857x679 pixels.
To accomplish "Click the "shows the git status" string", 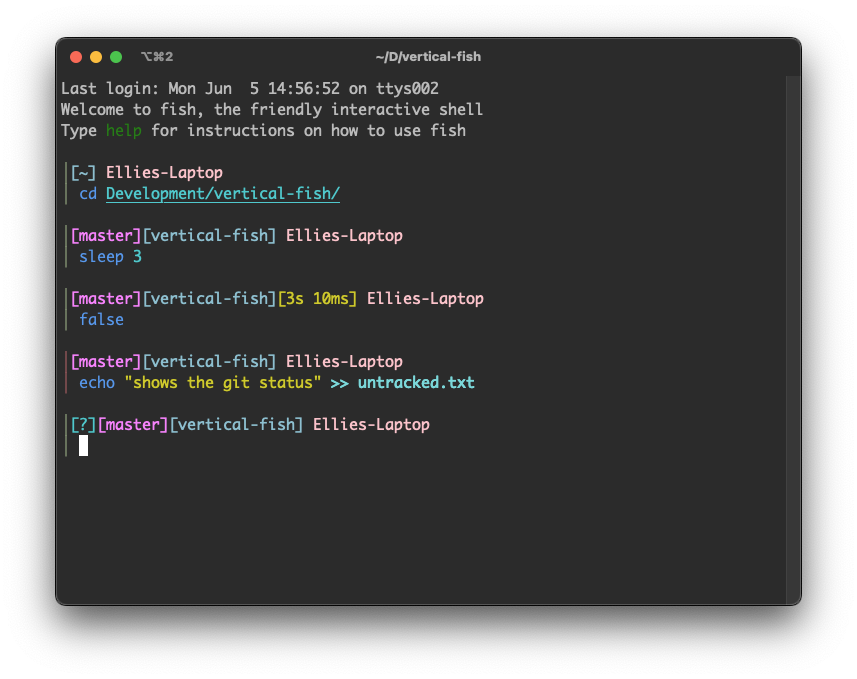I will point(222,383).
